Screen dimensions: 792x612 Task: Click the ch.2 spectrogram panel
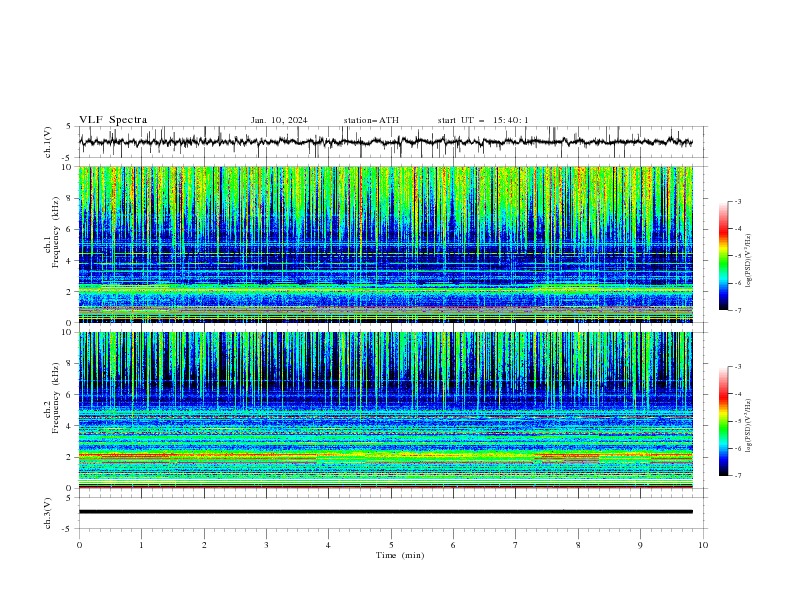coord(385,410)
